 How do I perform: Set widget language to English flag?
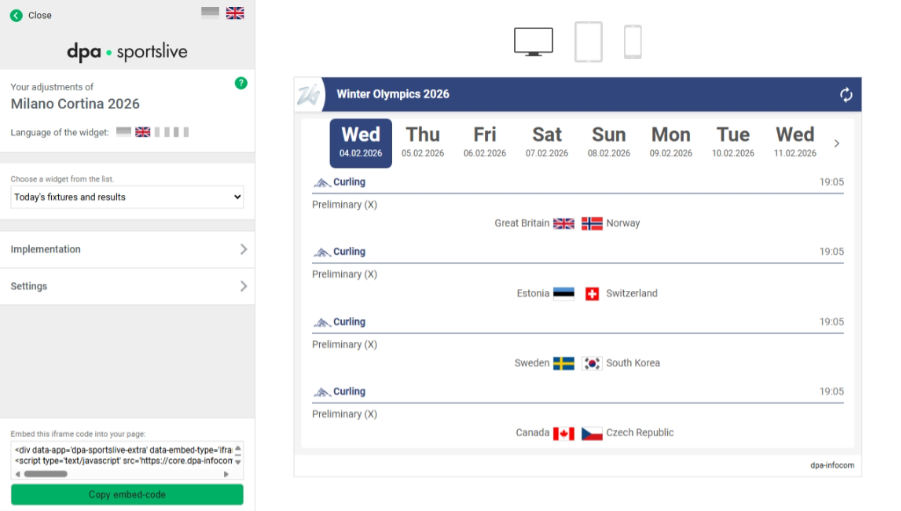coord(143,132)
